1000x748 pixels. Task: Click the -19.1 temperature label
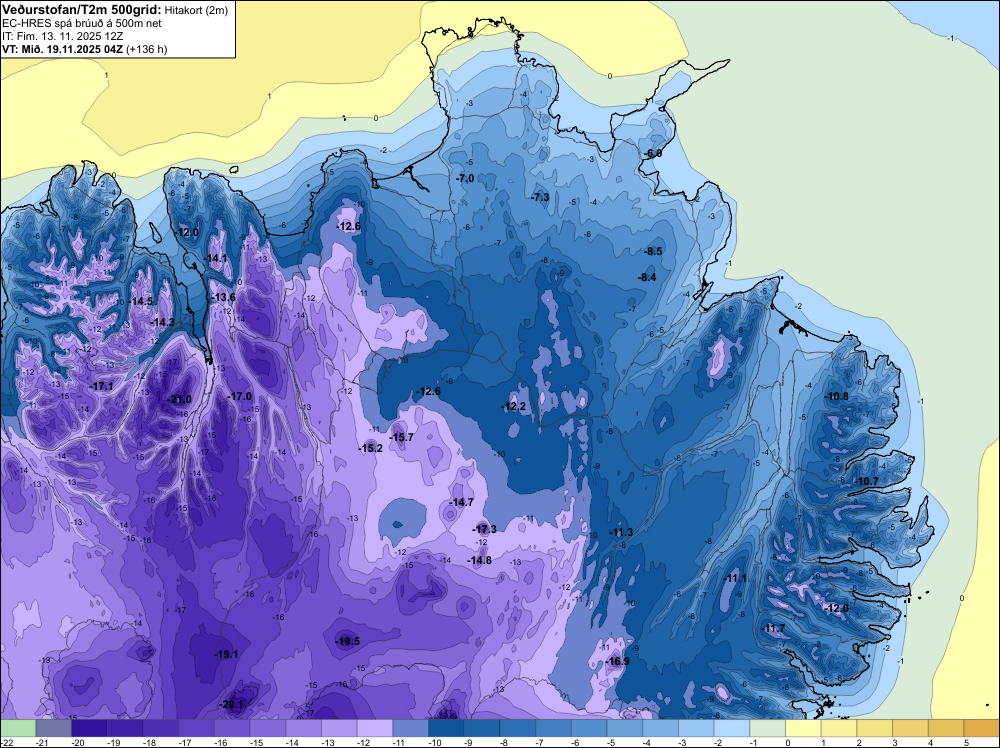tap(226, 654)
